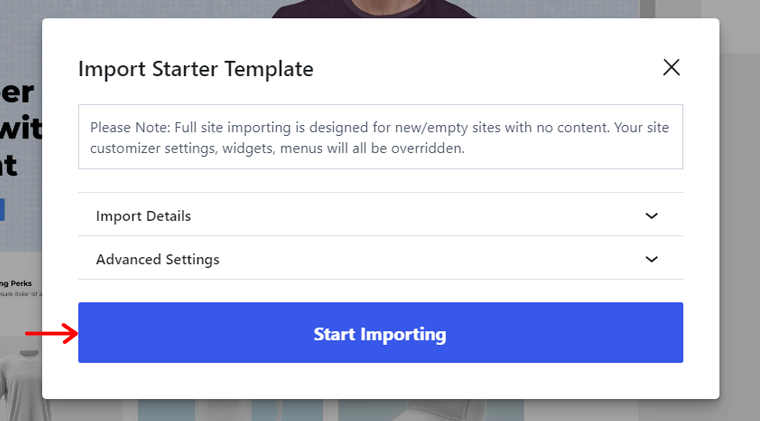Open the Import Details section label
760x421 pixels.
[x=143, y=216]
